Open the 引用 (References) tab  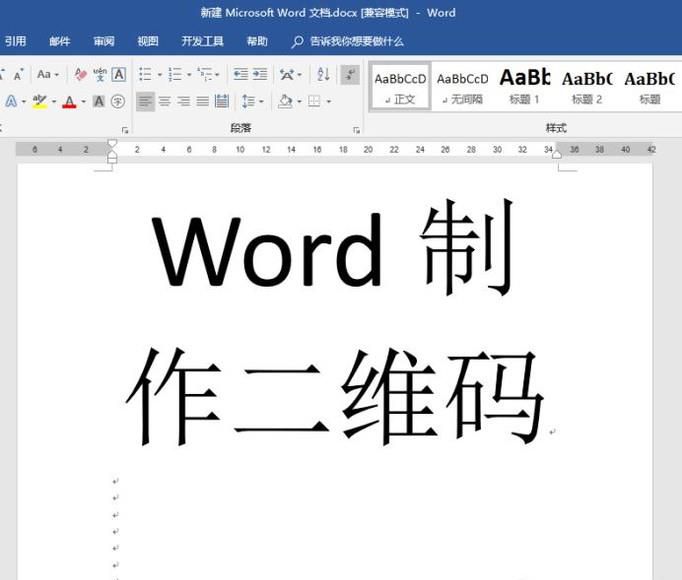15,41
